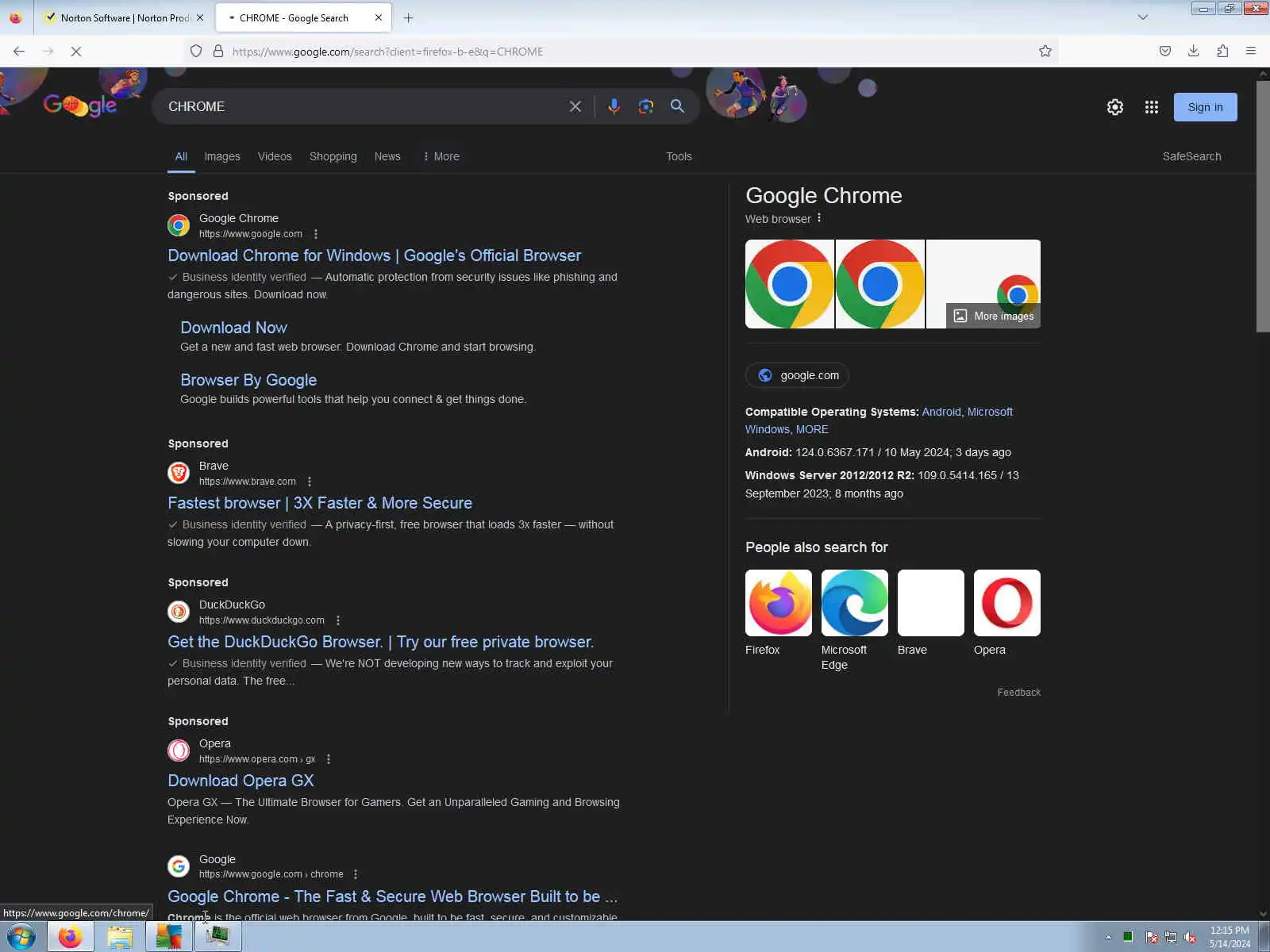Clear the CHROME search query
Image resolution: width=1270 pixels, height=952 pixels.
click(x=575, y=106)
